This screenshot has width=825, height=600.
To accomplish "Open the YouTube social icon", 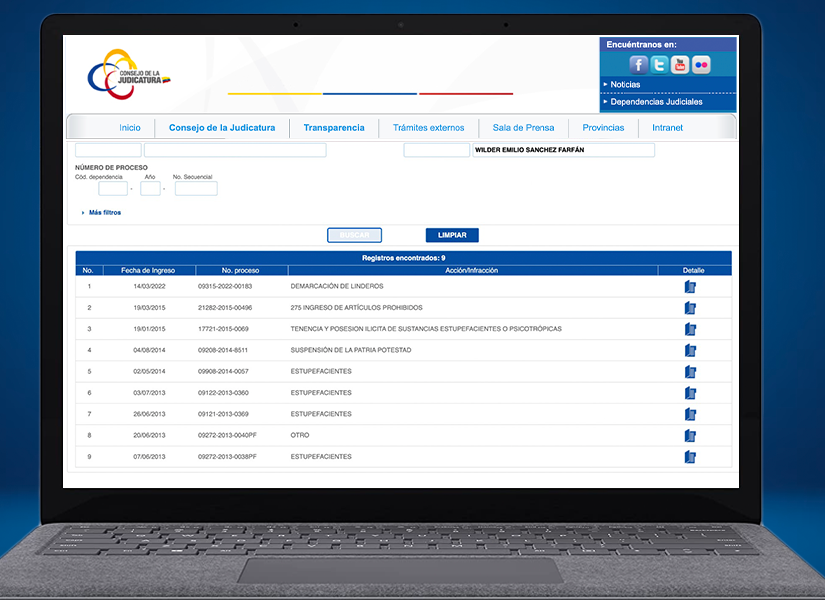I will (680, 65).
